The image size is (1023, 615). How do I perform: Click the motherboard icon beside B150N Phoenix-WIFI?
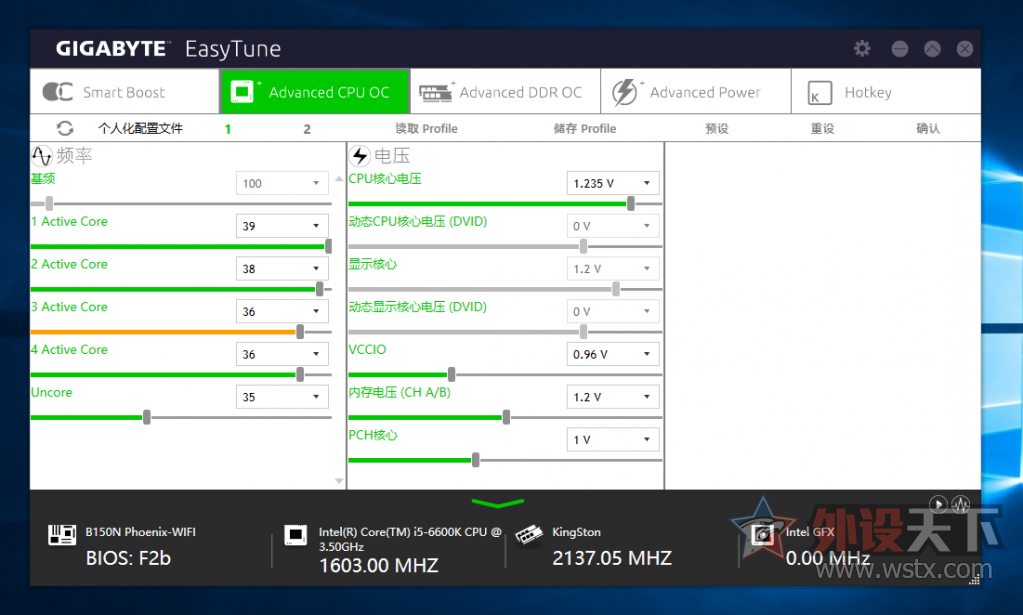point(62,535)
